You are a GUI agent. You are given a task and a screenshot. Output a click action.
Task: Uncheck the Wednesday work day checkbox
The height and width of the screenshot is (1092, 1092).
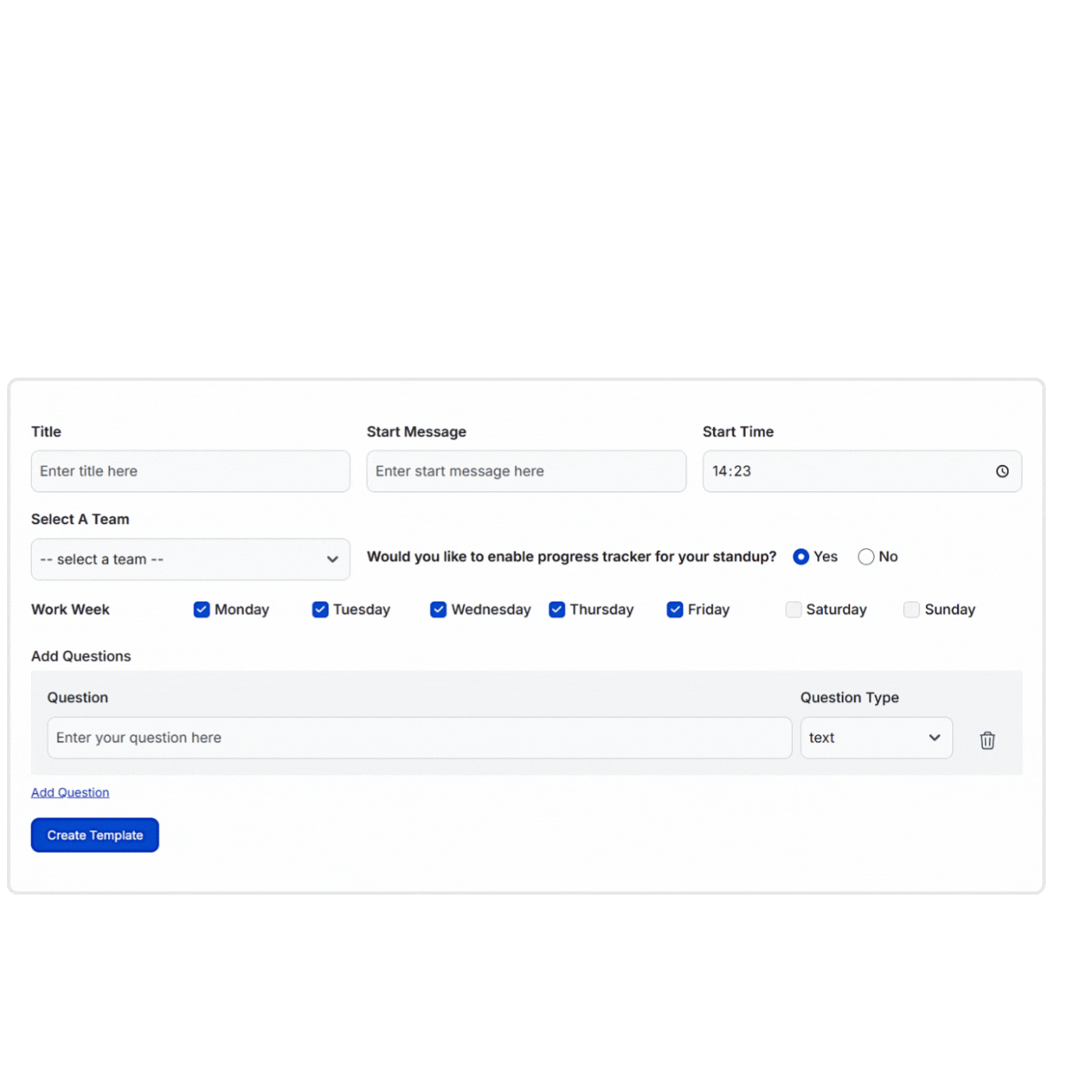click(438, 609)
